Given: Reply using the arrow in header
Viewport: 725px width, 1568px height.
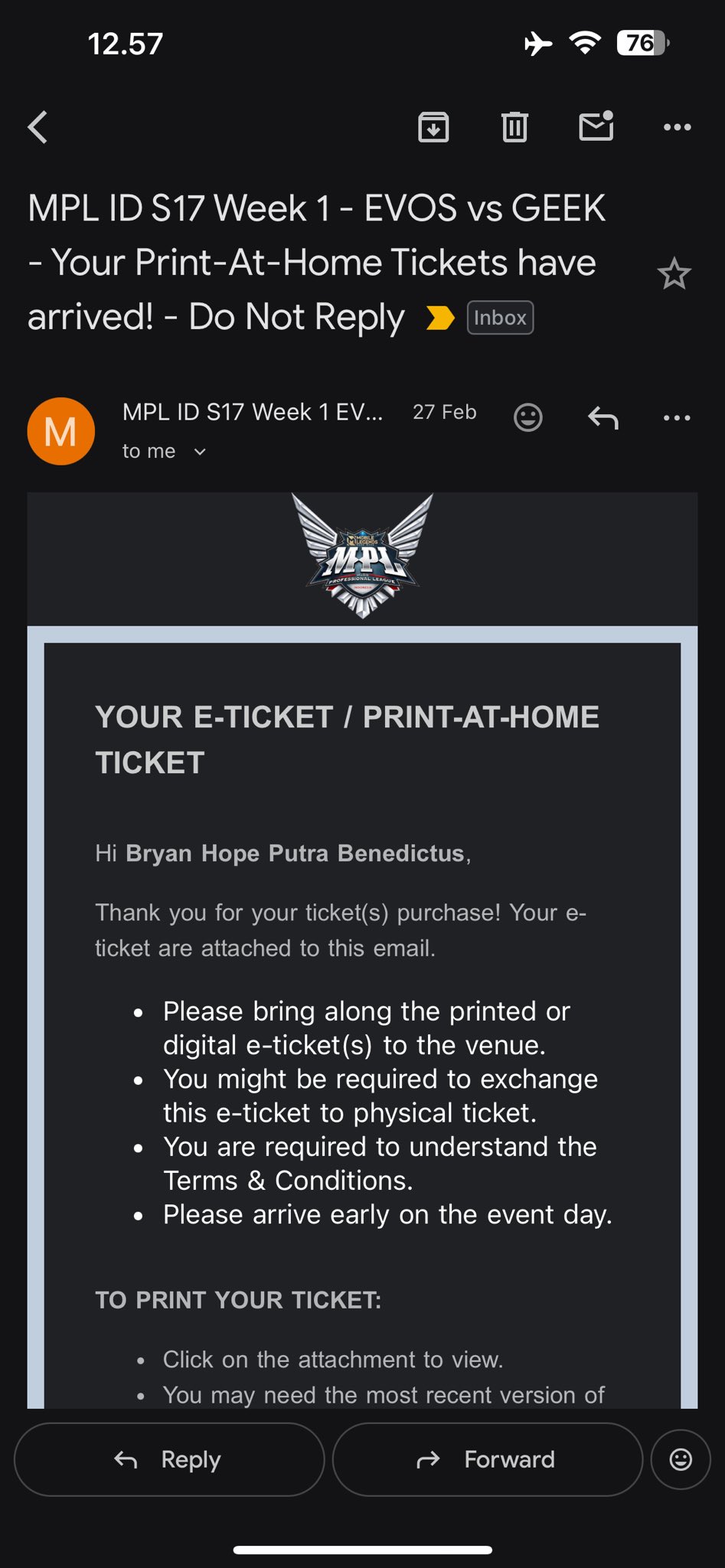Looking at the screenshot, I should pos(603,418).
